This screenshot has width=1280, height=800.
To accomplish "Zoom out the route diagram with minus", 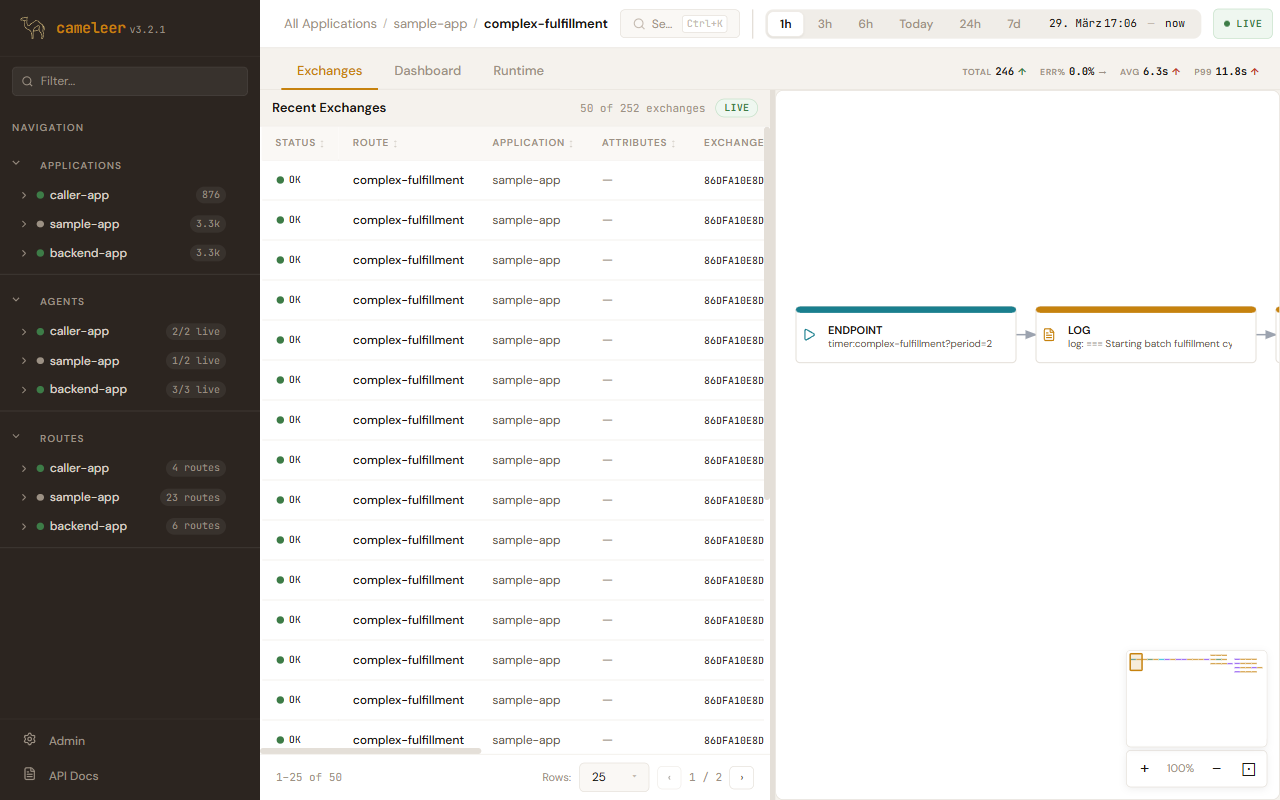I will [1216, 769].
